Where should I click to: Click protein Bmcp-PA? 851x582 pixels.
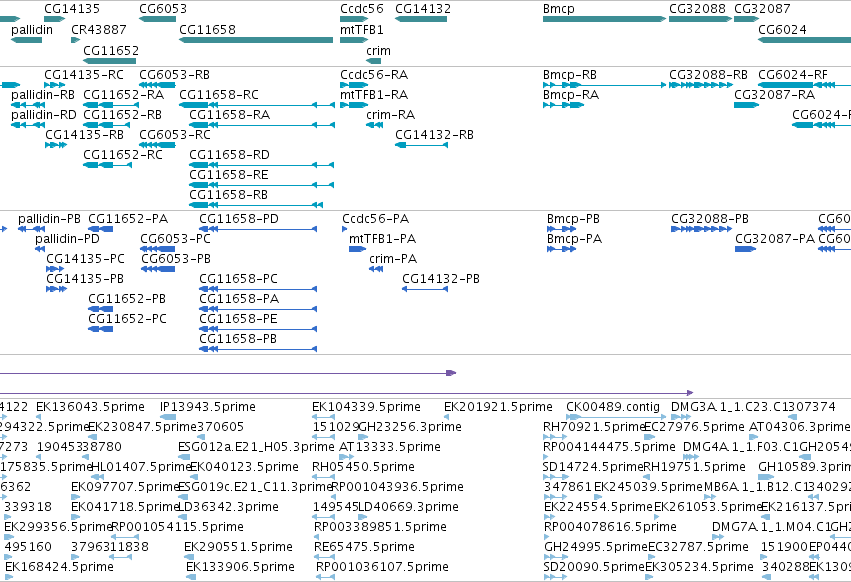(x=562, y=249)
